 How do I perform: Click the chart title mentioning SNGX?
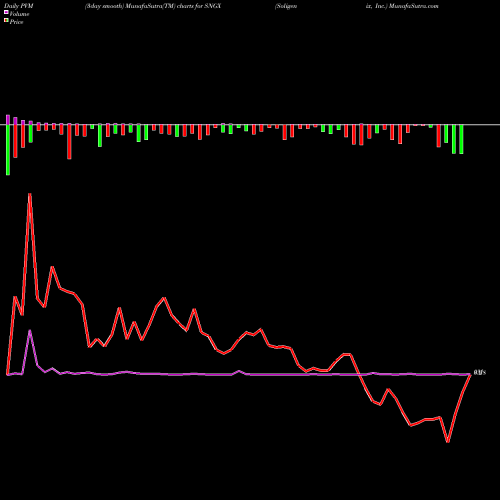tap(153, 6)
